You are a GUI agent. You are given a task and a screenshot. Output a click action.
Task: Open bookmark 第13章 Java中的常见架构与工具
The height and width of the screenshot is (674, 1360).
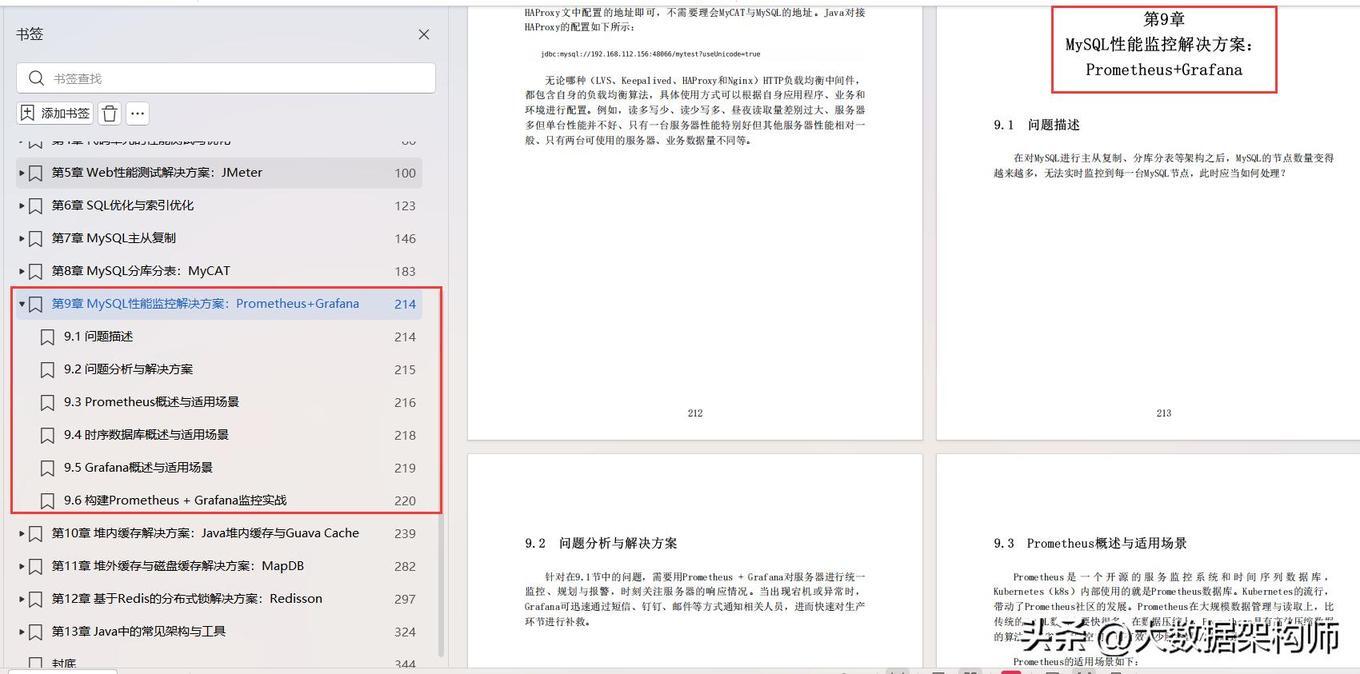click(x=139, y=632)
